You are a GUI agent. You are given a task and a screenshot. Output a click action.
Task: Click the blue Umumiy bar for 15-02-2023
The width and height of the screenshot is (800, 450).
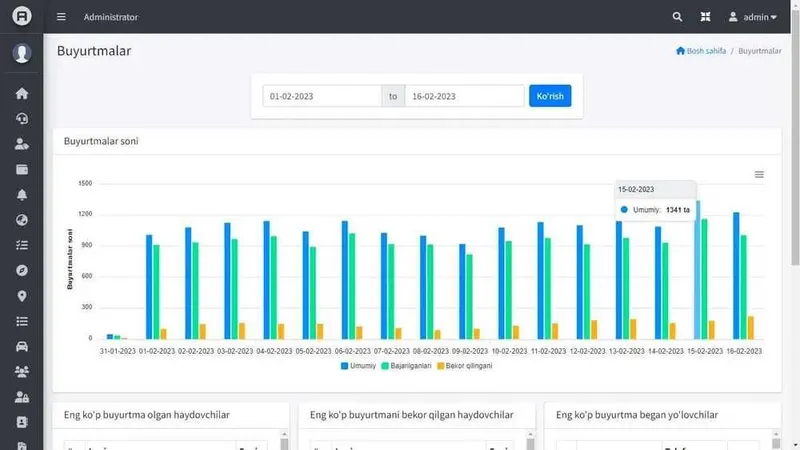(697, 270)
